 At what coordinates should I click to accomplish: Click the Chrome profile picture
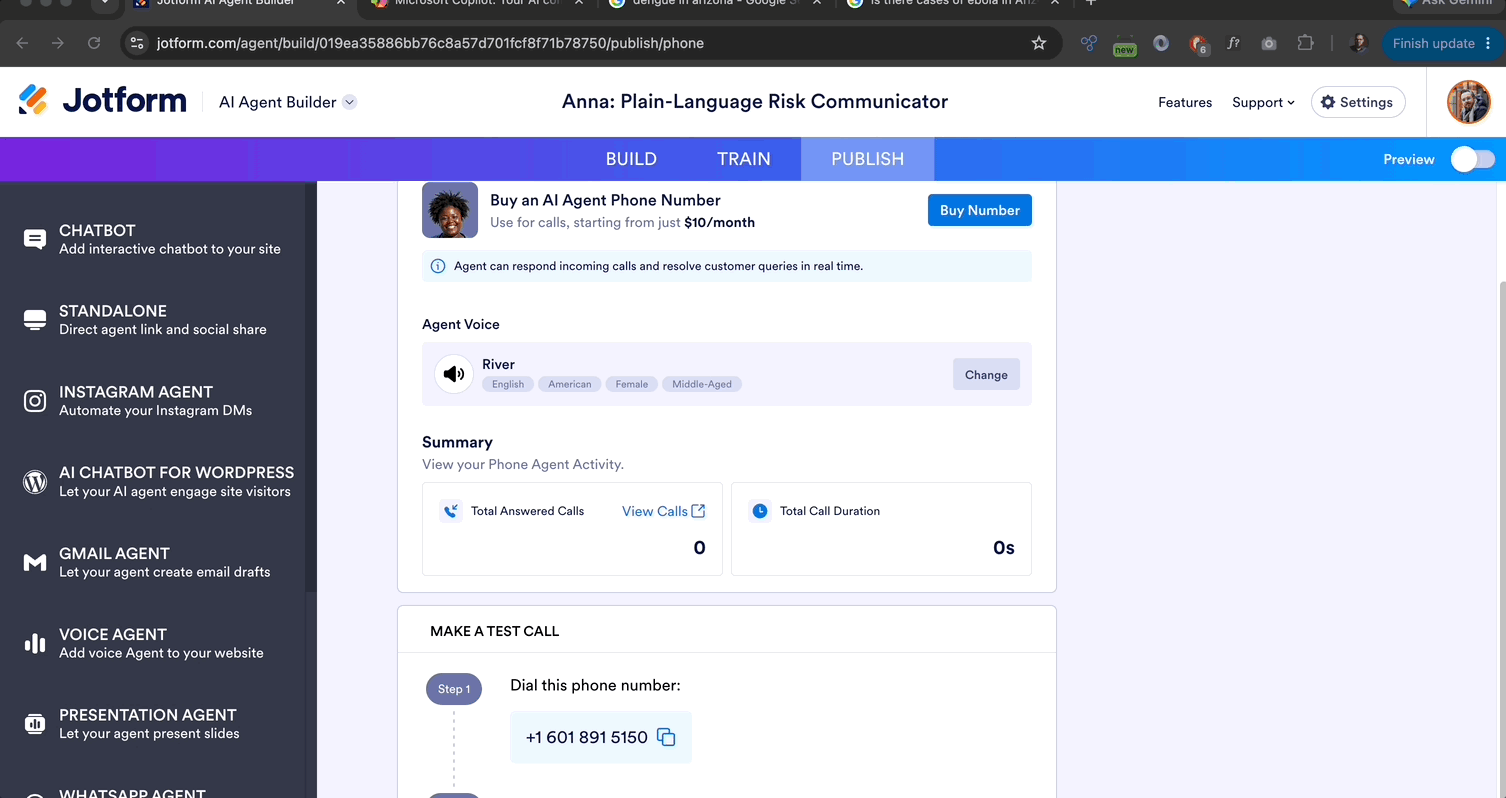(x=1358, y=43)
